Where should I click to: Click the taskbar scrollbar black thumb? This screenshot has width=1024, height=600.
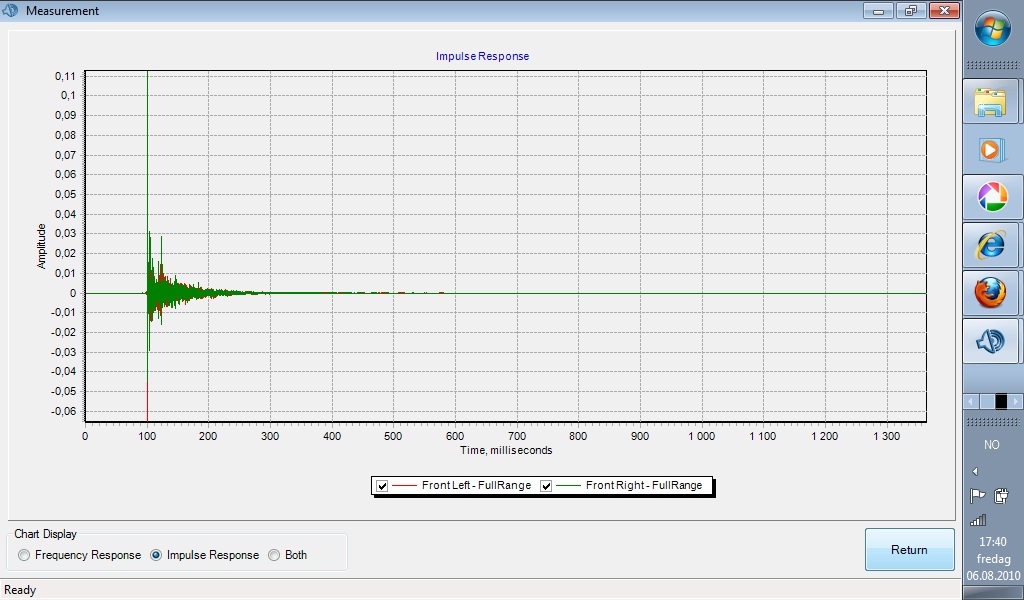(x=1001, y=401)
